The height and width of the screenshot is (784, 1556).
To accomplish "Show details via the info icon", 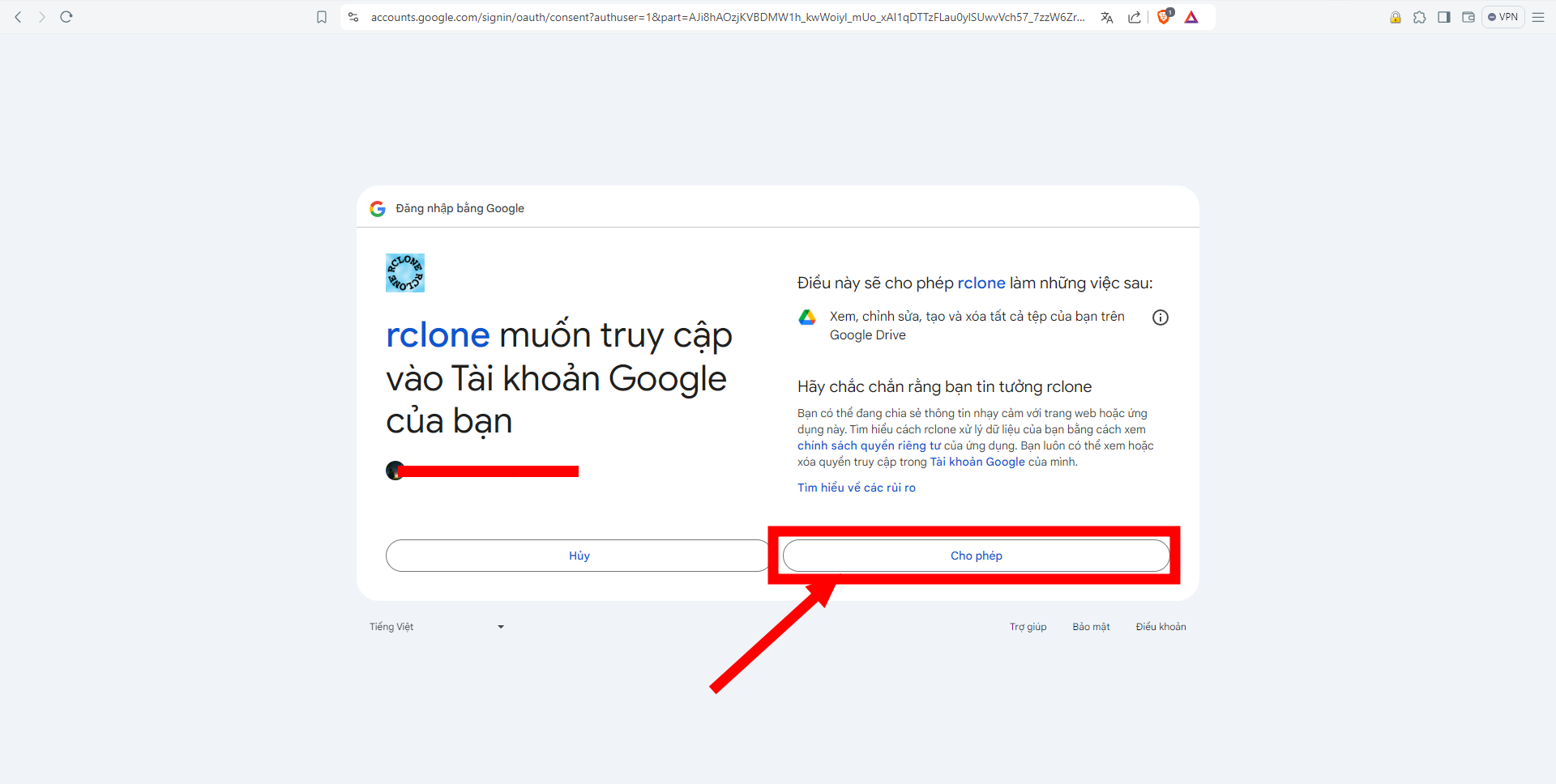I will point(1161,317).
